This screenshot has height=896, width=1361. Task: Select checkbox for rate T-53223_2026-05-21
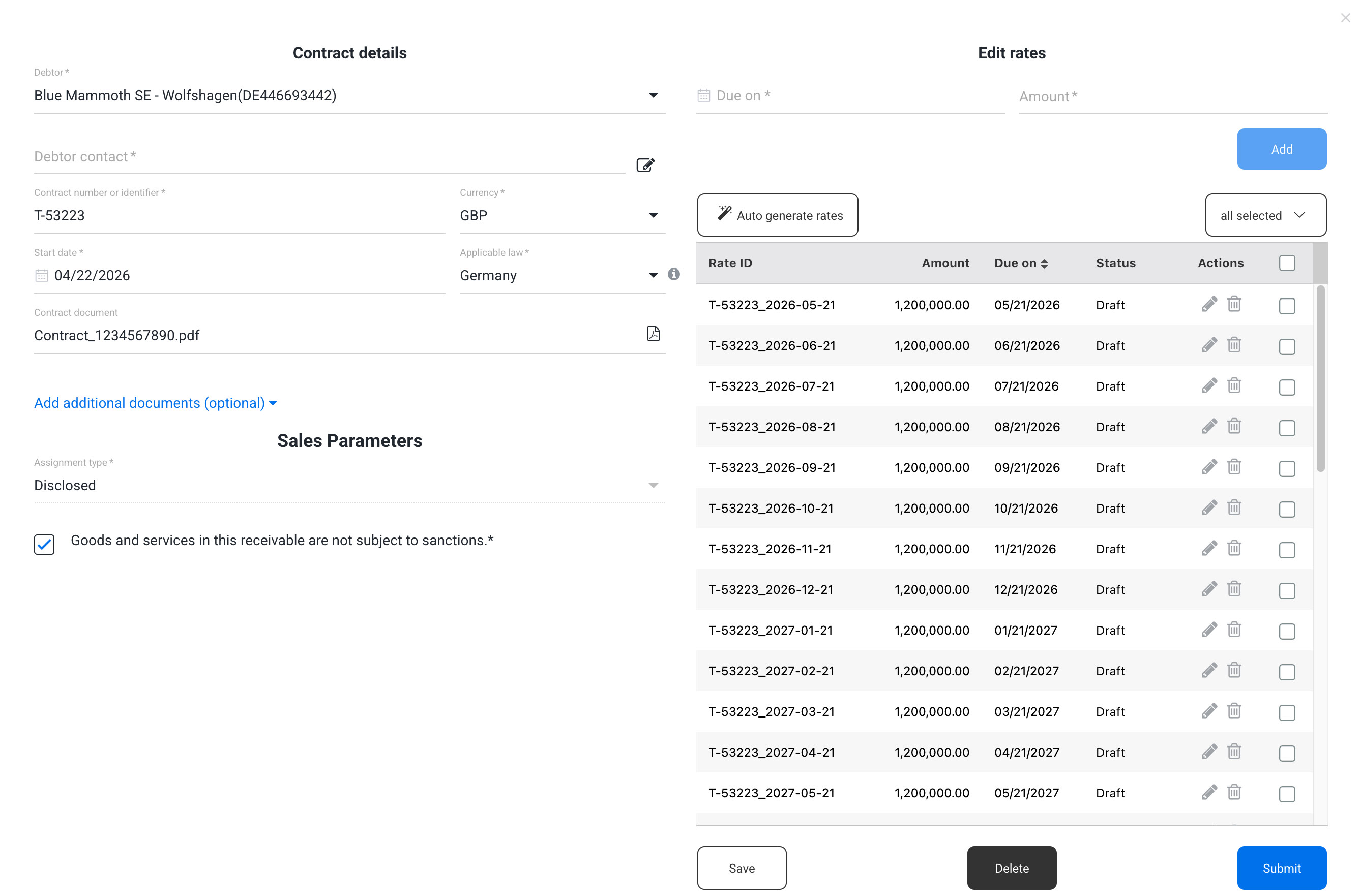pos(1287,306)
